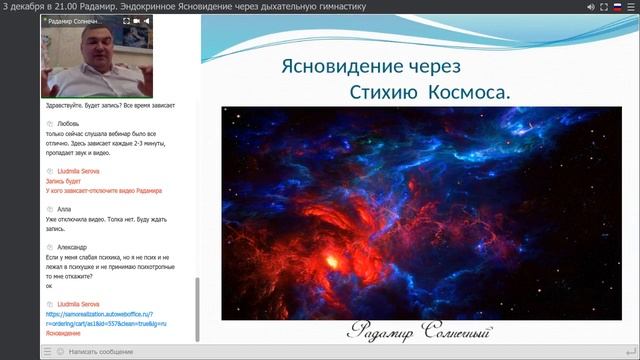Click first Liudmila Serova name in chat
640x360 pixels.
point(78,171)
